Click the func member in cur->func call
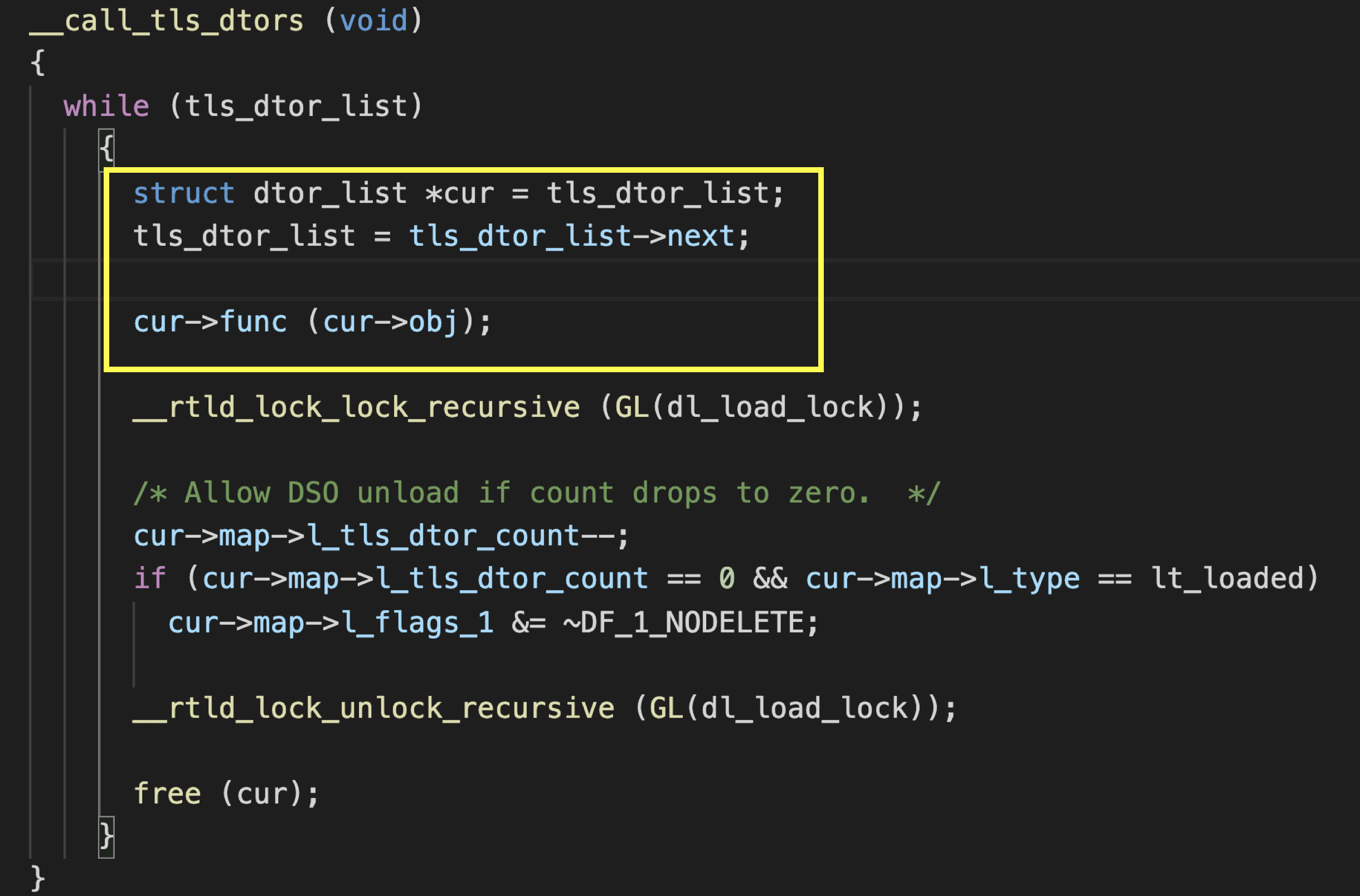Screen dimensions: 1360x896 [253, 322]
